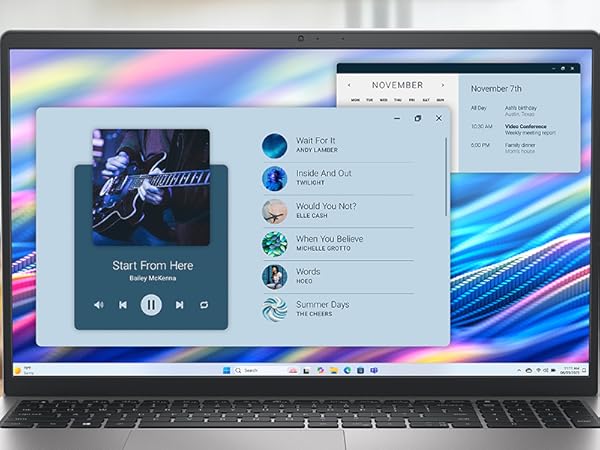Click the 10:30 AM time label

point(481,126)
